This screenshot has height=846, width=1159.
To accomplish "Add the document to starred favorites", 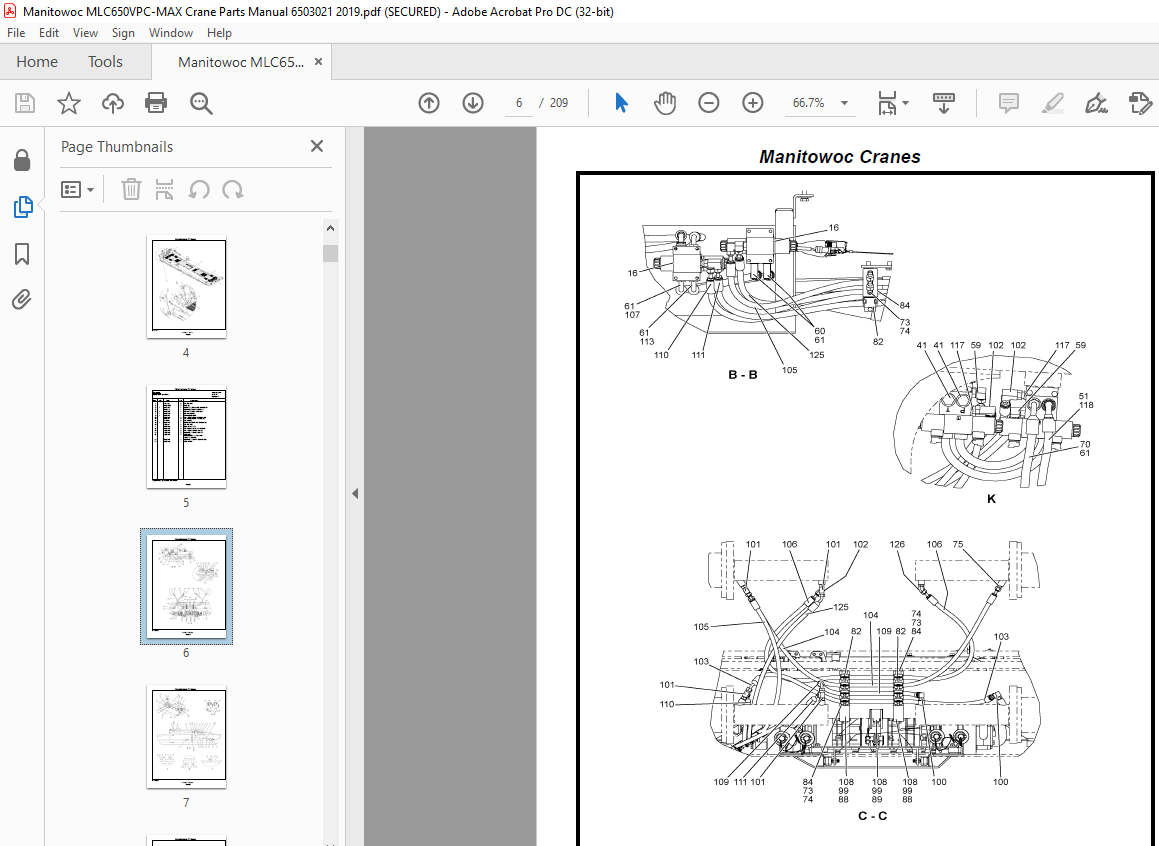I will 69,103.
